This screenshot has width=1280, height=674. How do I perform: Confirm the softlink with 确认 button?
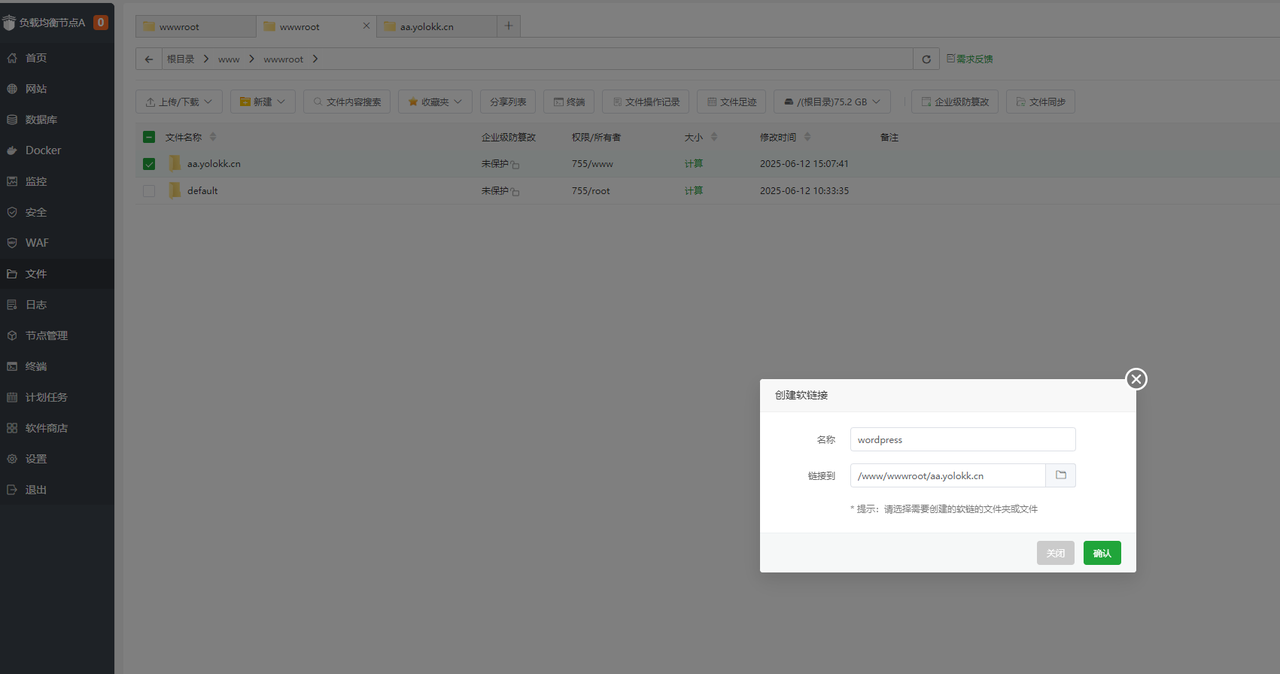pyautogui.click(x=1101, y=552)
